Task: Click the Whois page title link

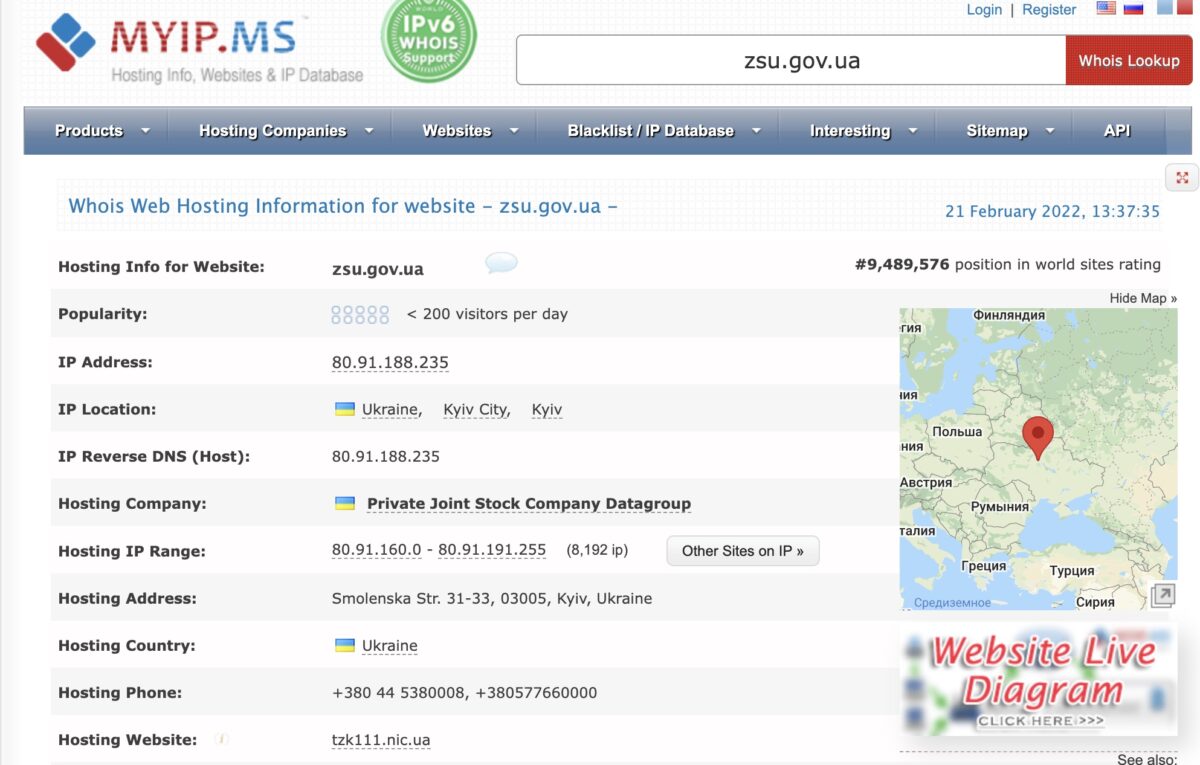Action: click(343, 206)
